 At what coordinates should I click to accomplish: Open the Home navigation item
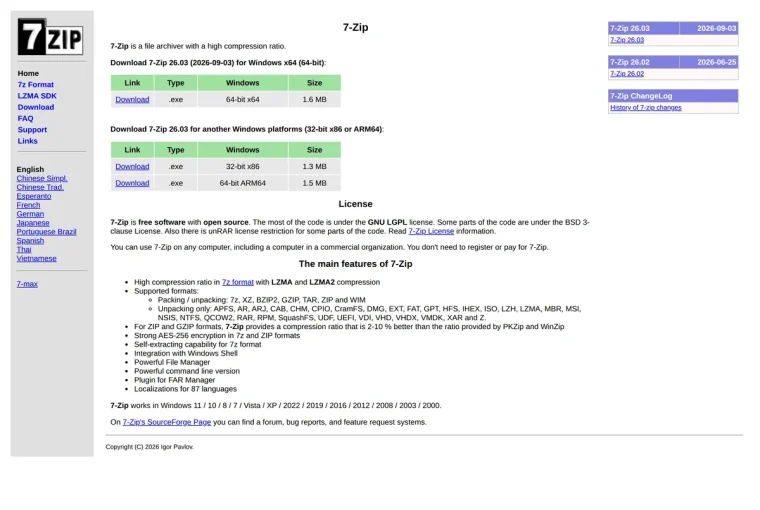28,73
